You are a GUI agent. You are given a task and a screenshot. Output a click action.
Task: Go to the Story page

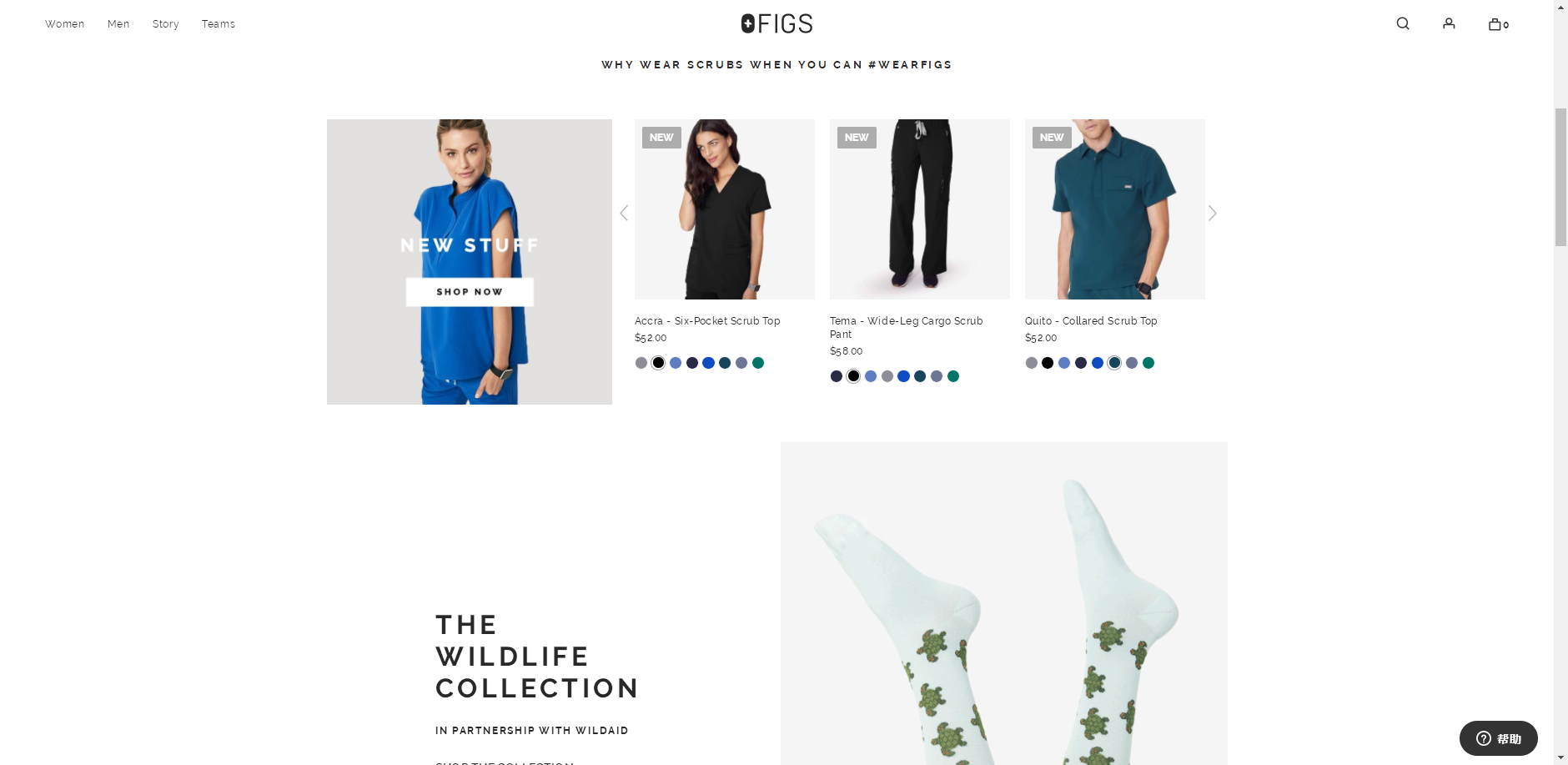(165, 24)
